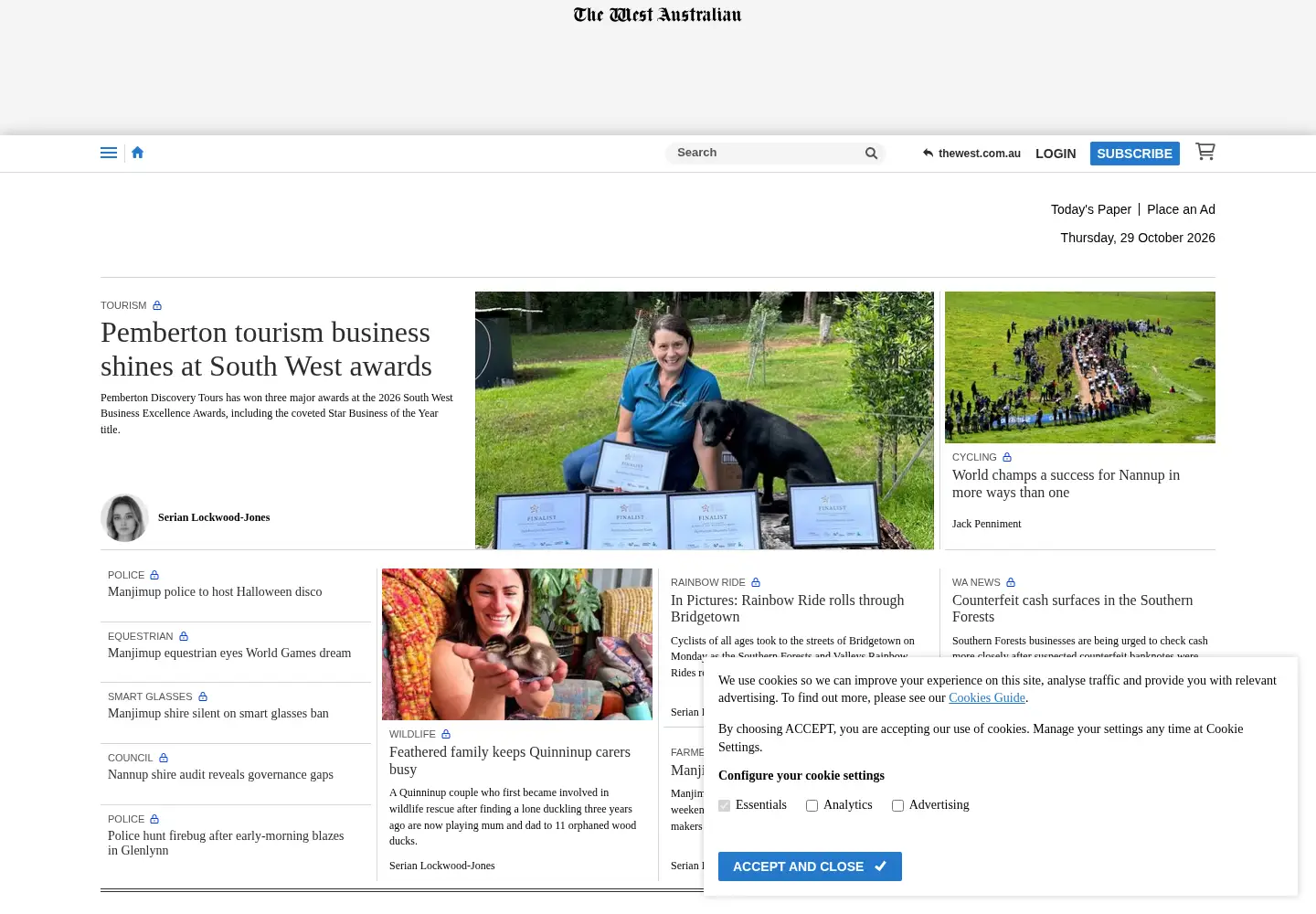Open the LOGIN link
Viewport: 1316px width, 914px height.
(x=1056, y=154)
